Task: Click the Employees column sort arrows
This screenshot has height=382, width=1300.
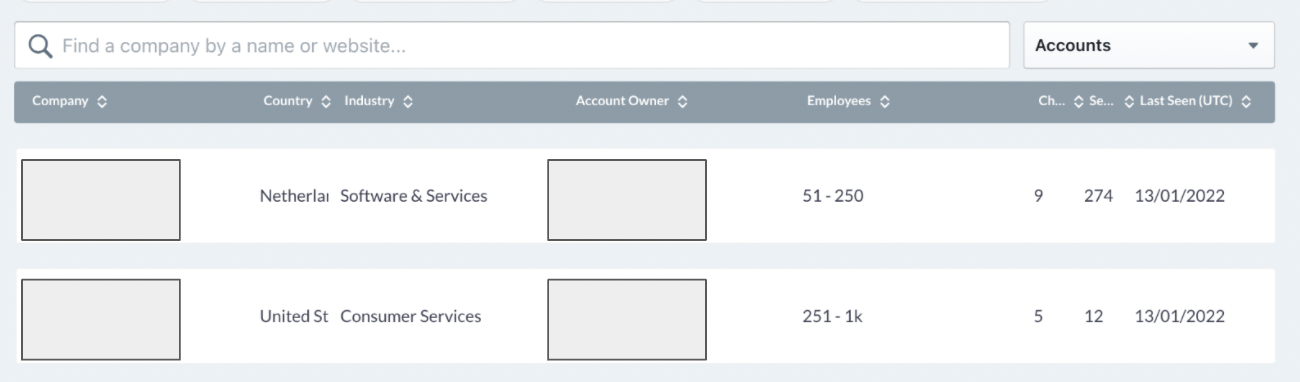Action: click(x=885, y=102)
